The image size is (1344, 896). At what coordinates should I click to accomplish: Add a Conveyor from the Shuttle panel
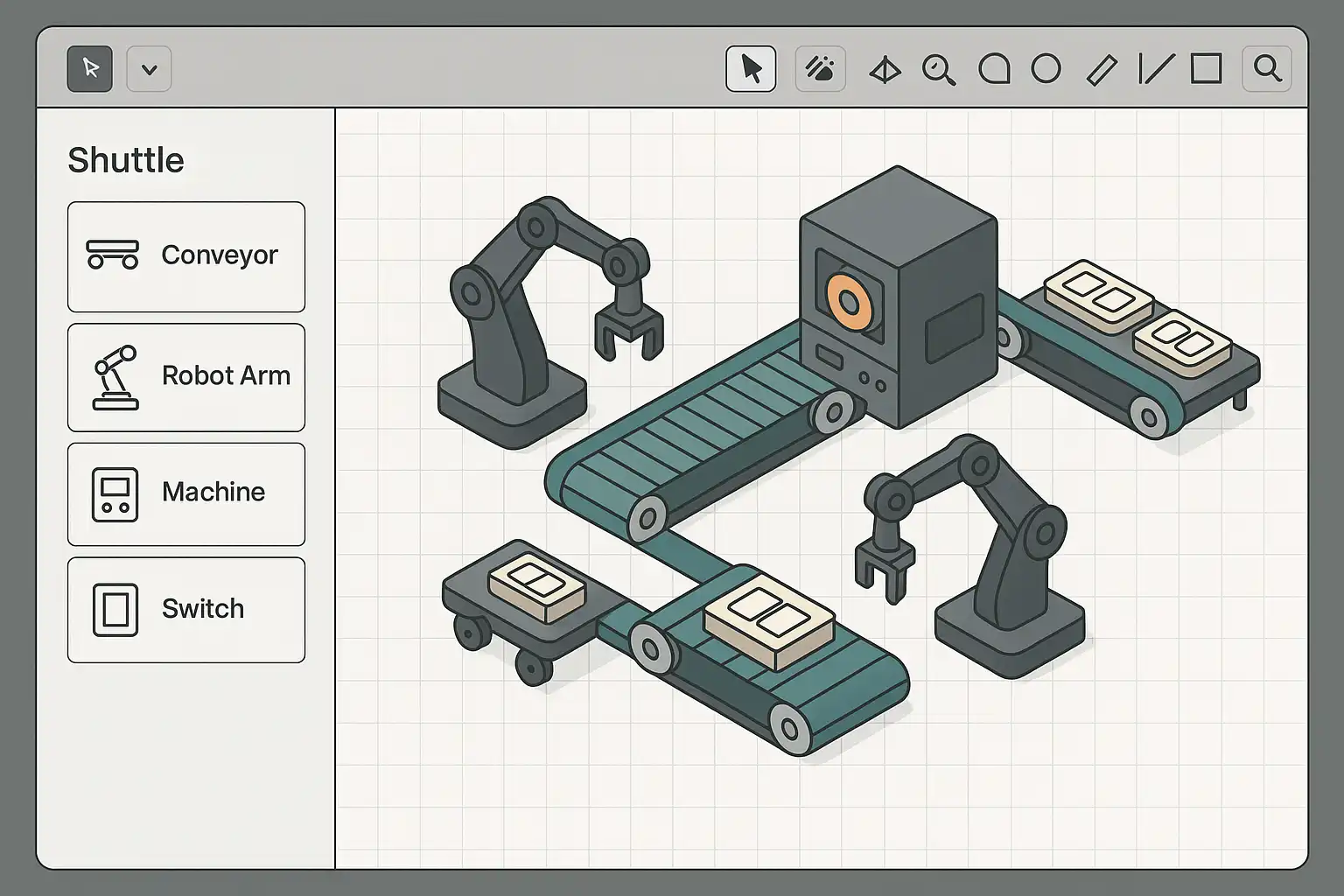[x=186, y=256]
